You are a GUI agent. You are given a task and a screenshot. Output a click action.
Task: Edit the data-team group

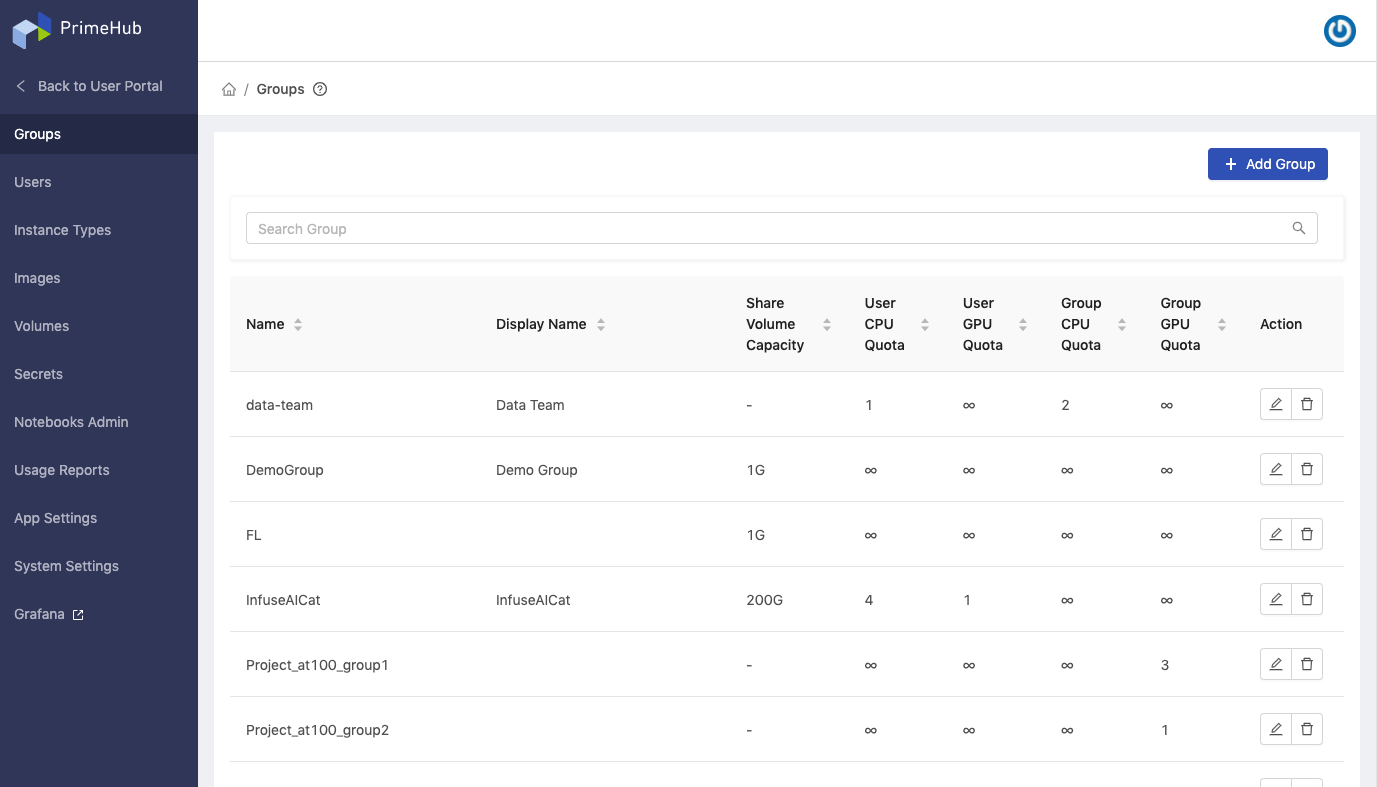pyautogui.click(x=1276, y=404)
